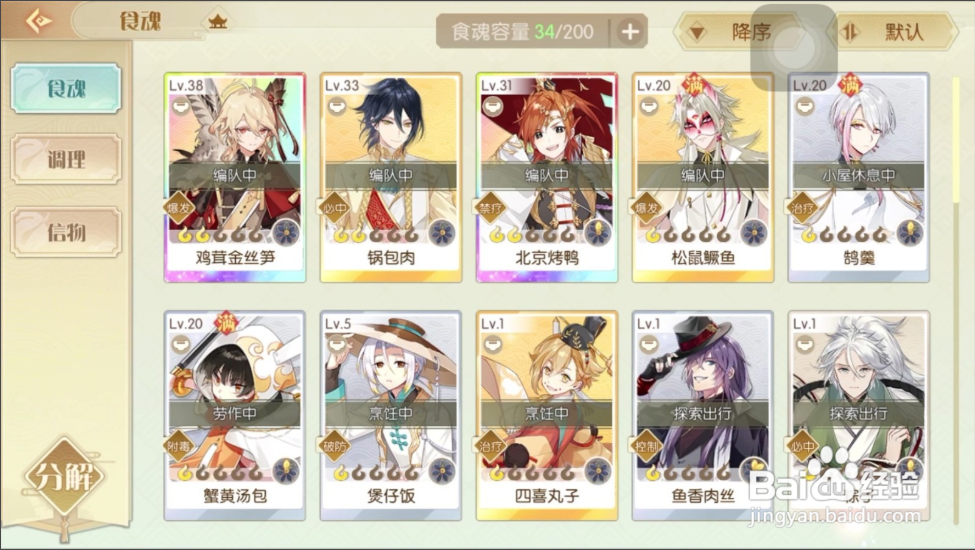Click the vertical scrollbar on right edge
The image size is (975, 550).
pos(958,140)
